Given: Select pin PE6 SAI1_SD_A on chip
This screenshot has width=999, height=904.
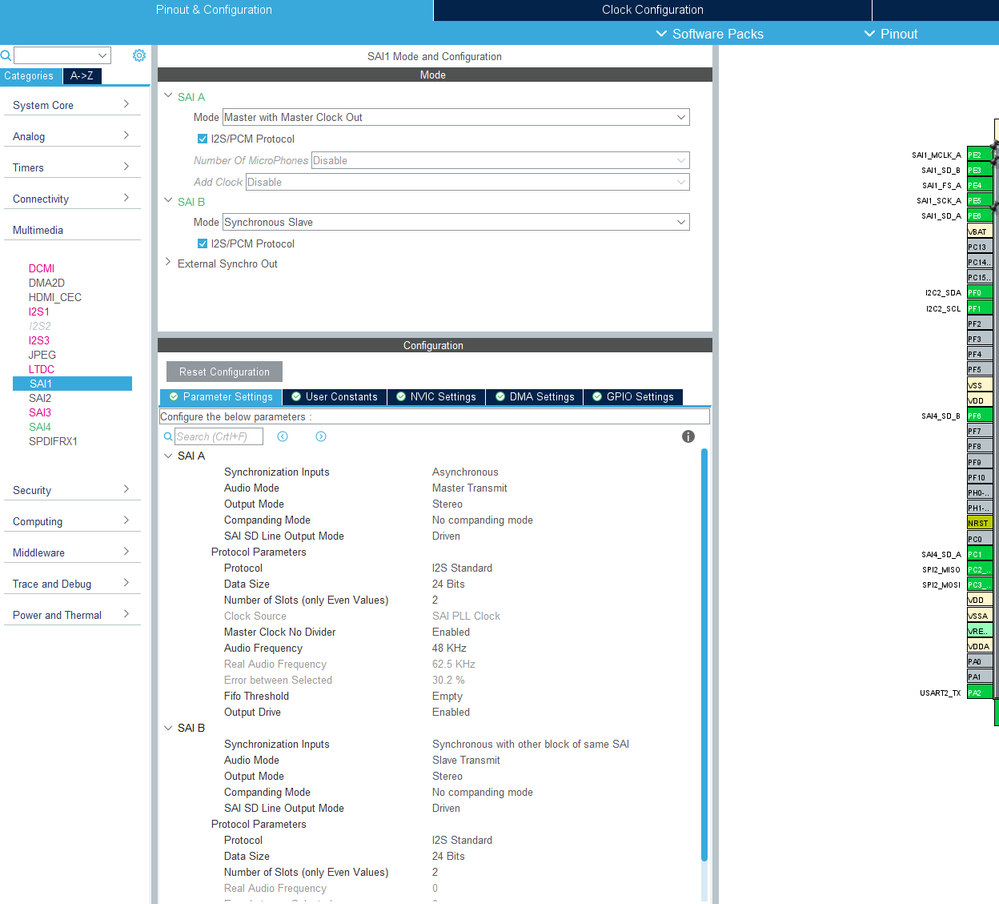Looking at the screenshot, I should pos(979,216).
